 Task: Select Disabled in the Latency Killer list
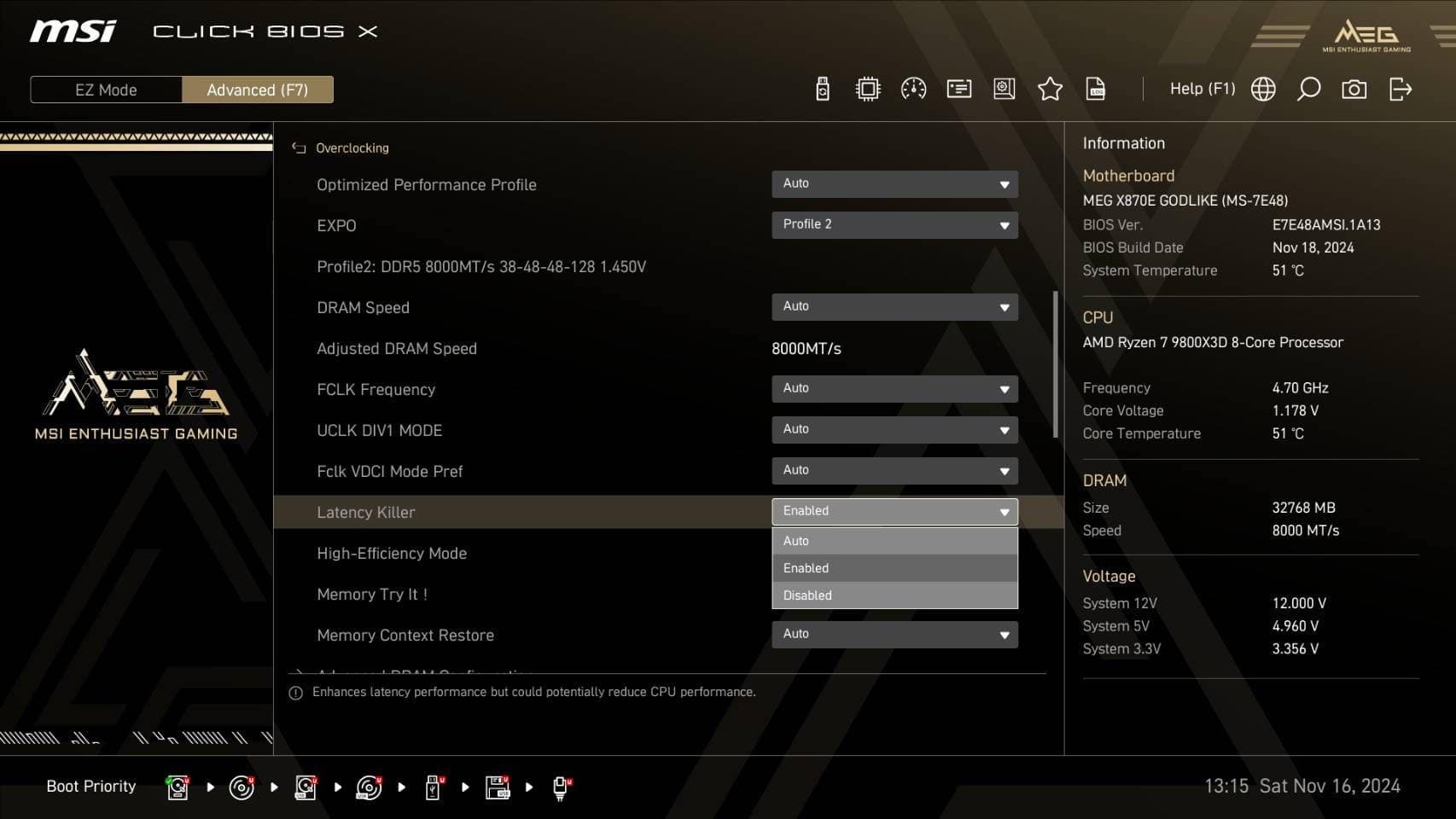pyautogui.click(x=893, y=595)
